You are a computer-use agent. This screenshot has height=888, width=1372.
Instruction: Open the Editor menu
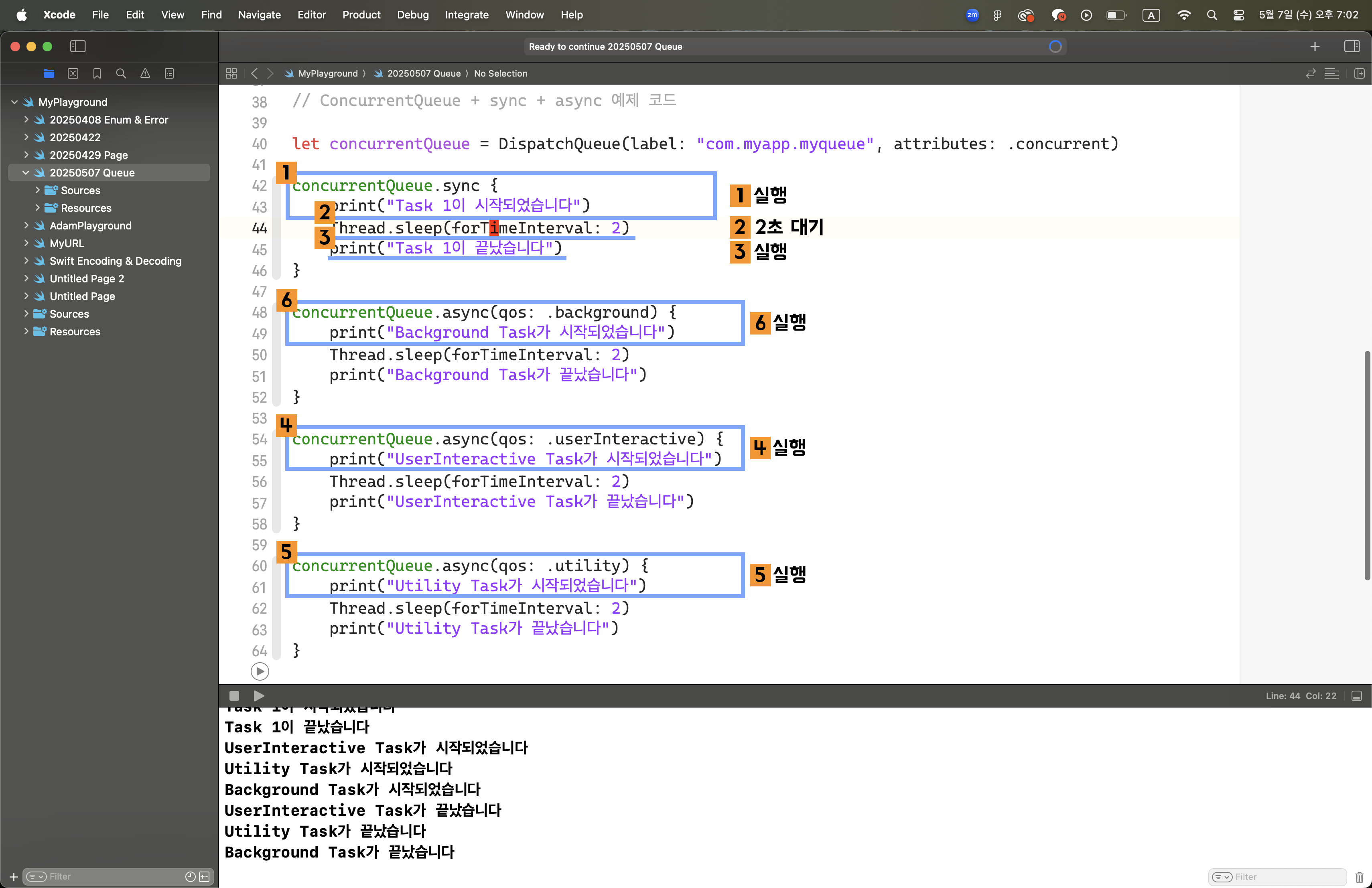click(x=311, y=14)
